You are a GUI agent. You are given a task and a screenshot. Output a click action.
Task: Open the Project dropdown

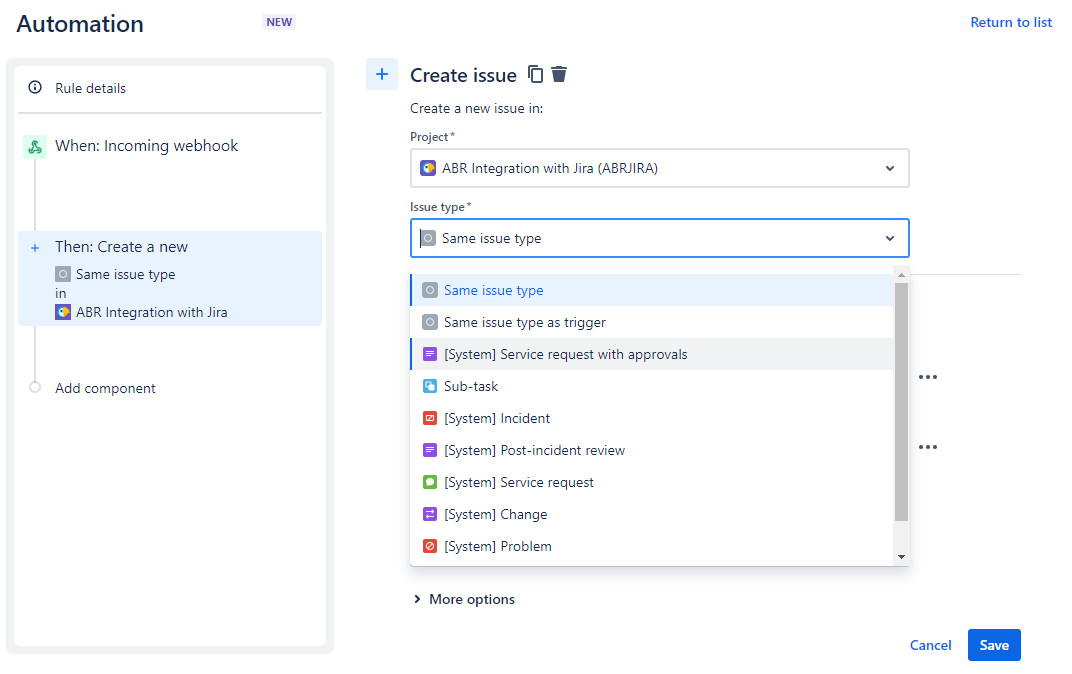click(660, 168)
